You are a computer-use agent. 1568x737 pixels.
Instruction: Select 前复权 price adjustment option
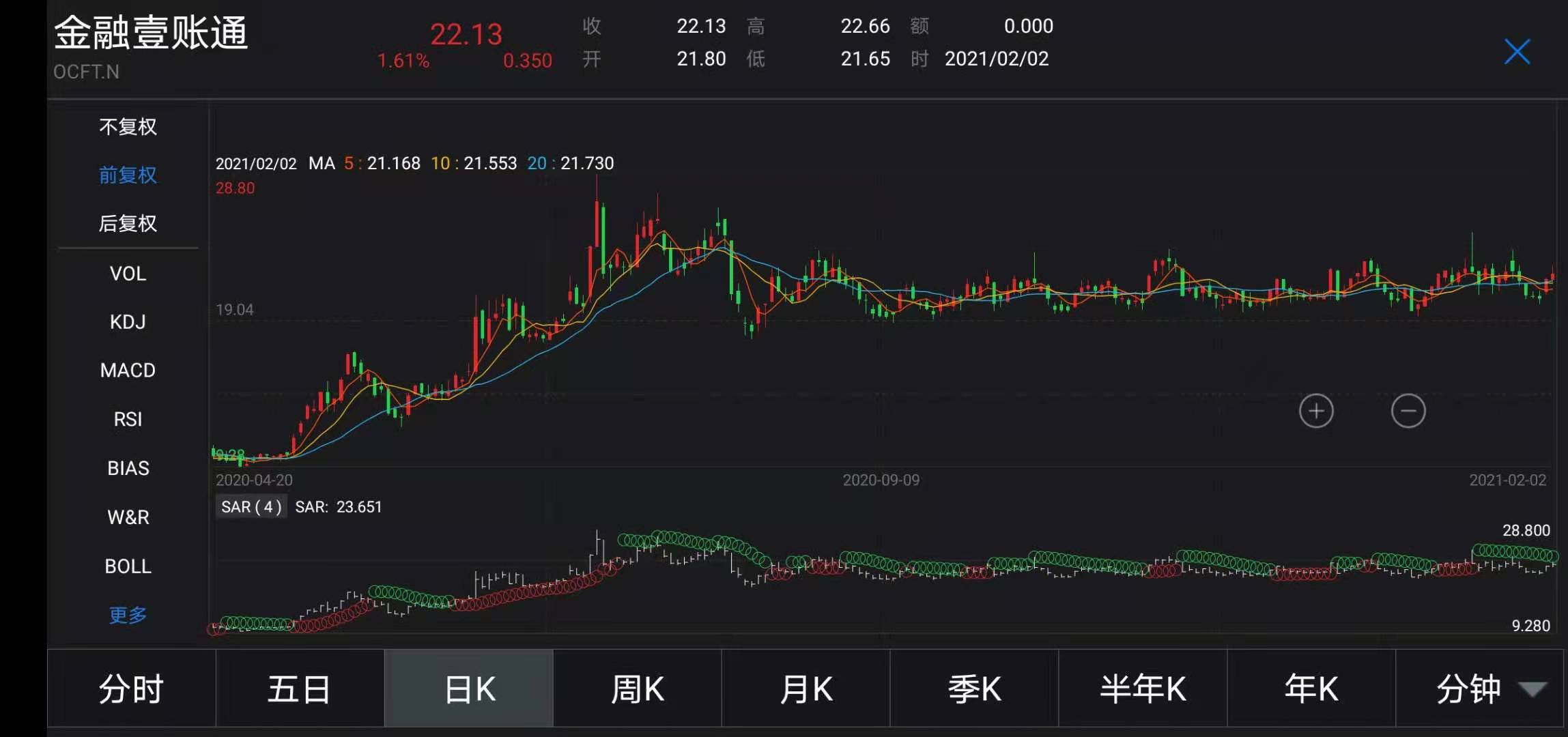[128, 175]
